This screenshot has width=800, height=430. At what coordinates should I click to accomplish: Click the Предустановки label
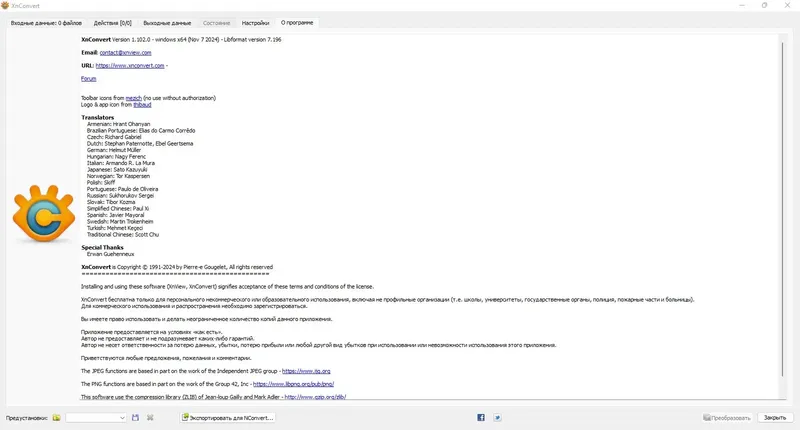[x=27, y=418]
